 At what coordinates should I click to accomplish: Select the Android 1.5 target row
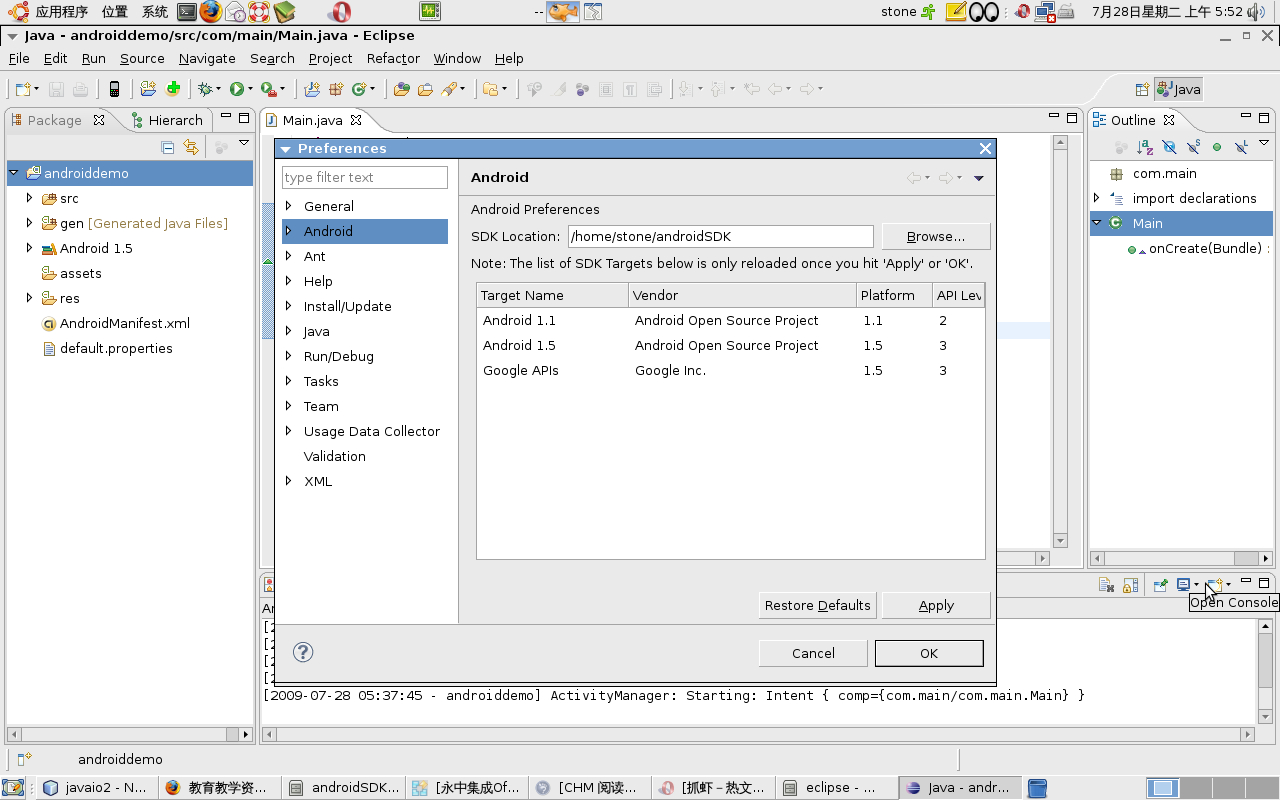(x=731, y=345)
